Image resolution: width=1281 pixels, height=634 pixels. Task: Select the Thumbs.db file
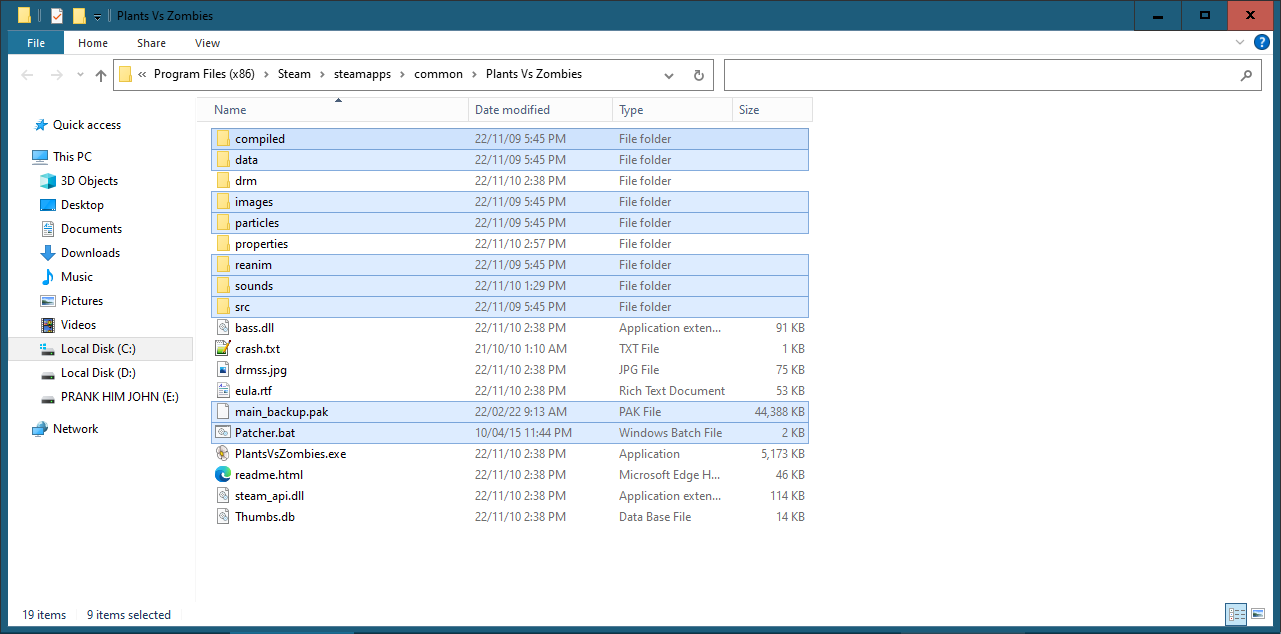[510, 517]
